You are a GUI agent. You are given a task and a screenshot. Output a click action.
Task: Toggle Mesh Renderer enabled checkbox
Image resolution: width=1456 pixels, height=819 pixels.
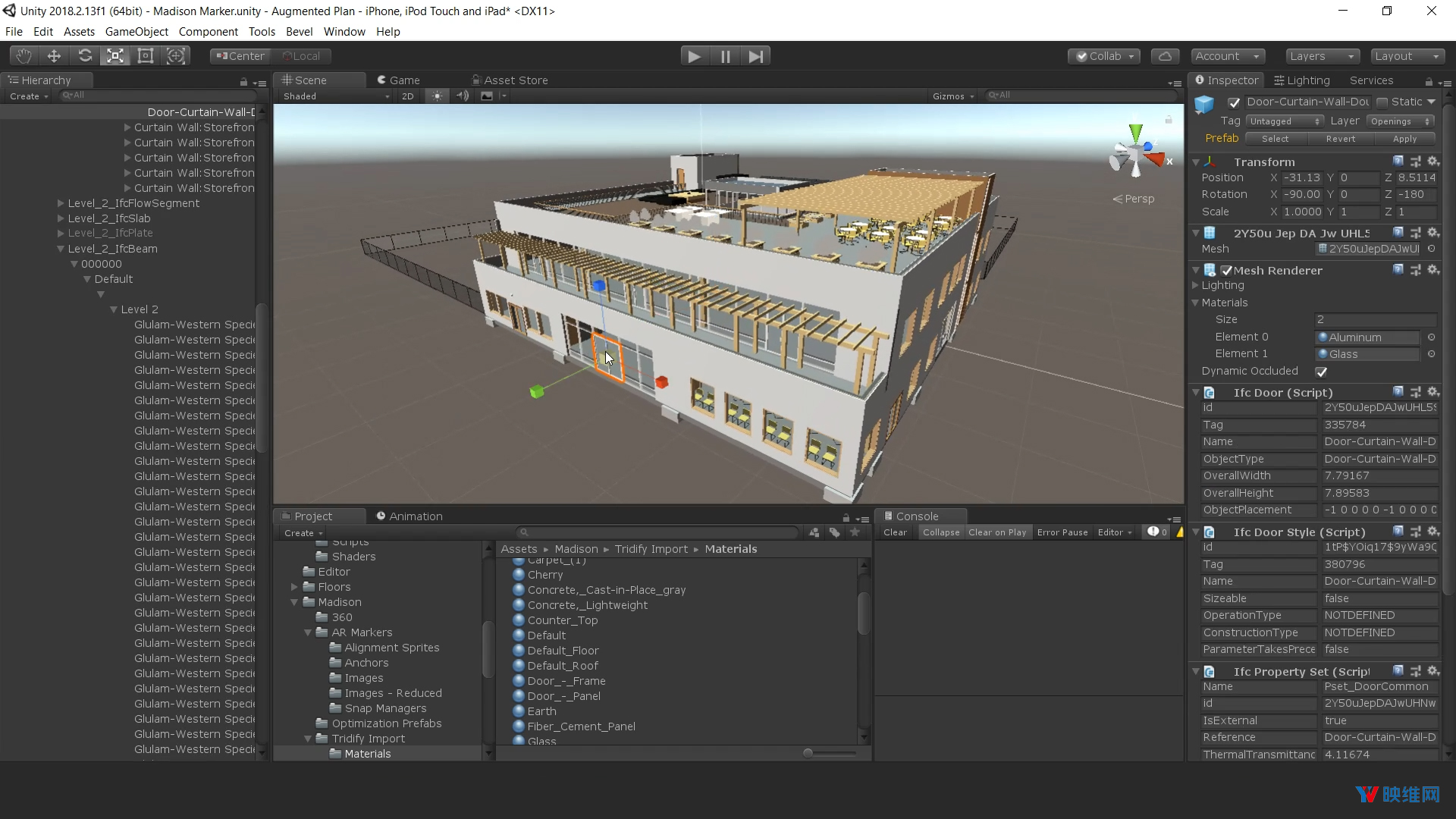coord(1226,271)
